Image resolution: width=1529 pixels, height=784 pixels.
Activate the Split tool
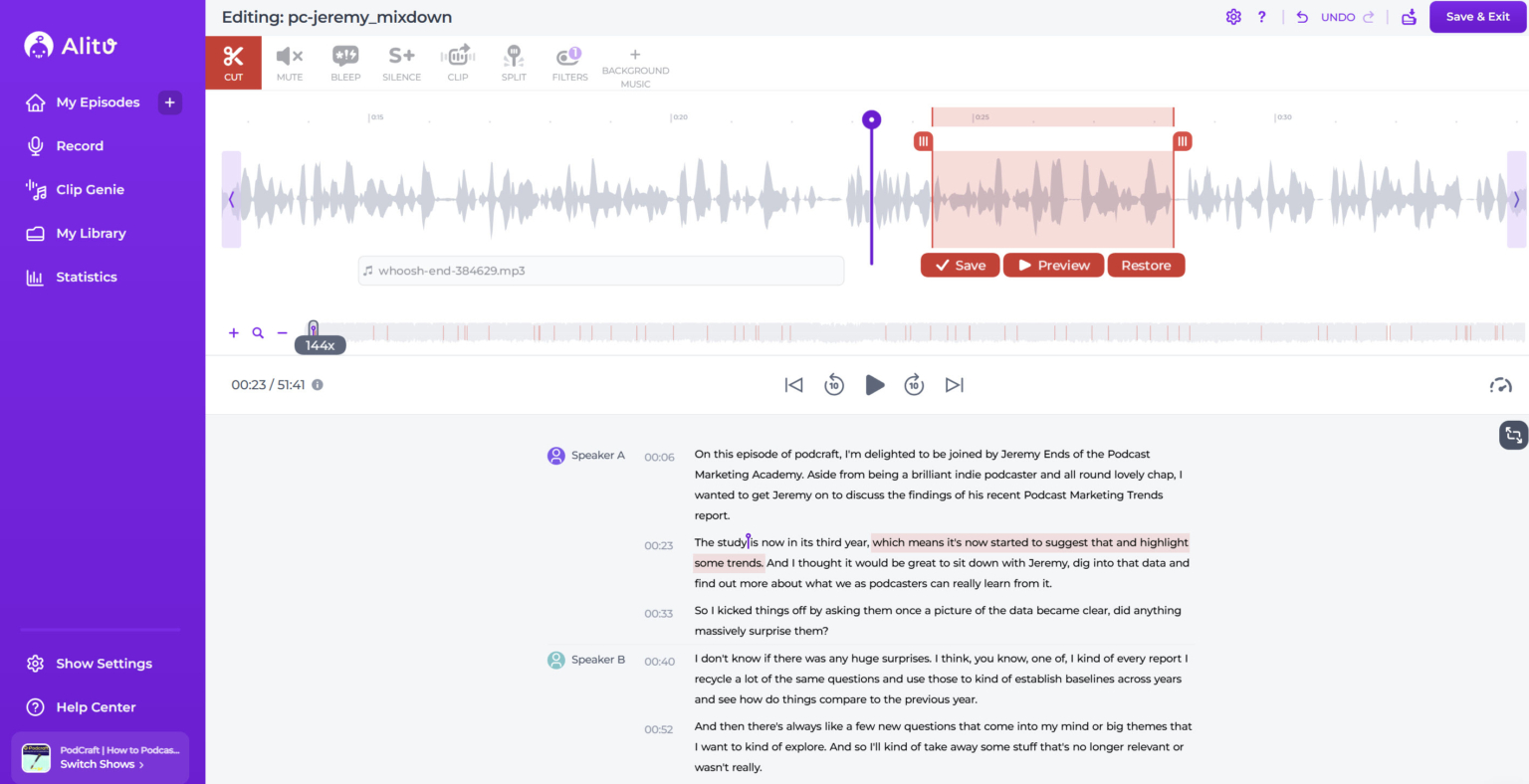(x=514, y=63)
